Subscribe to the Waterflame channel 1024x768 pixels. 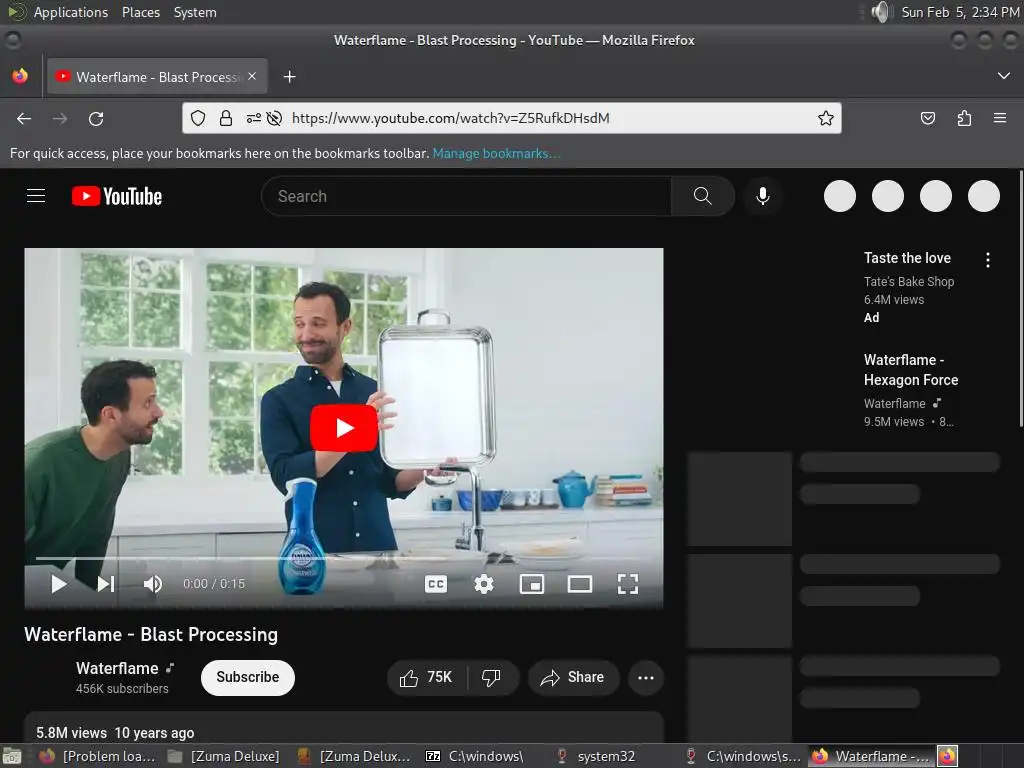pos(248,677)
